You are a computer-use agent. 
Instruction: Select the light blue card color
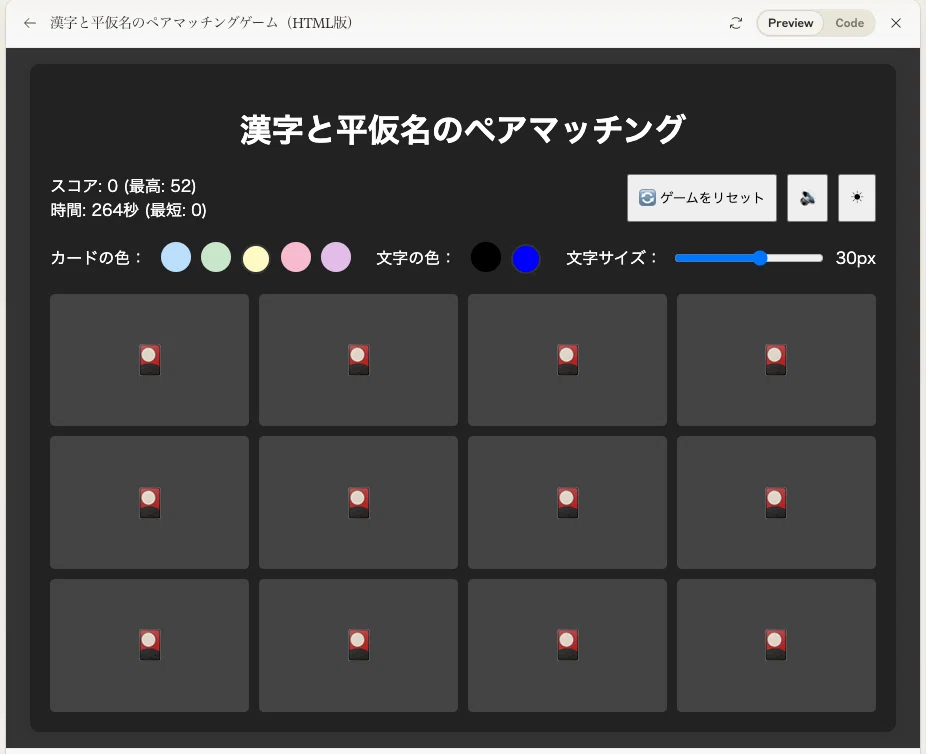coord(176,257)
